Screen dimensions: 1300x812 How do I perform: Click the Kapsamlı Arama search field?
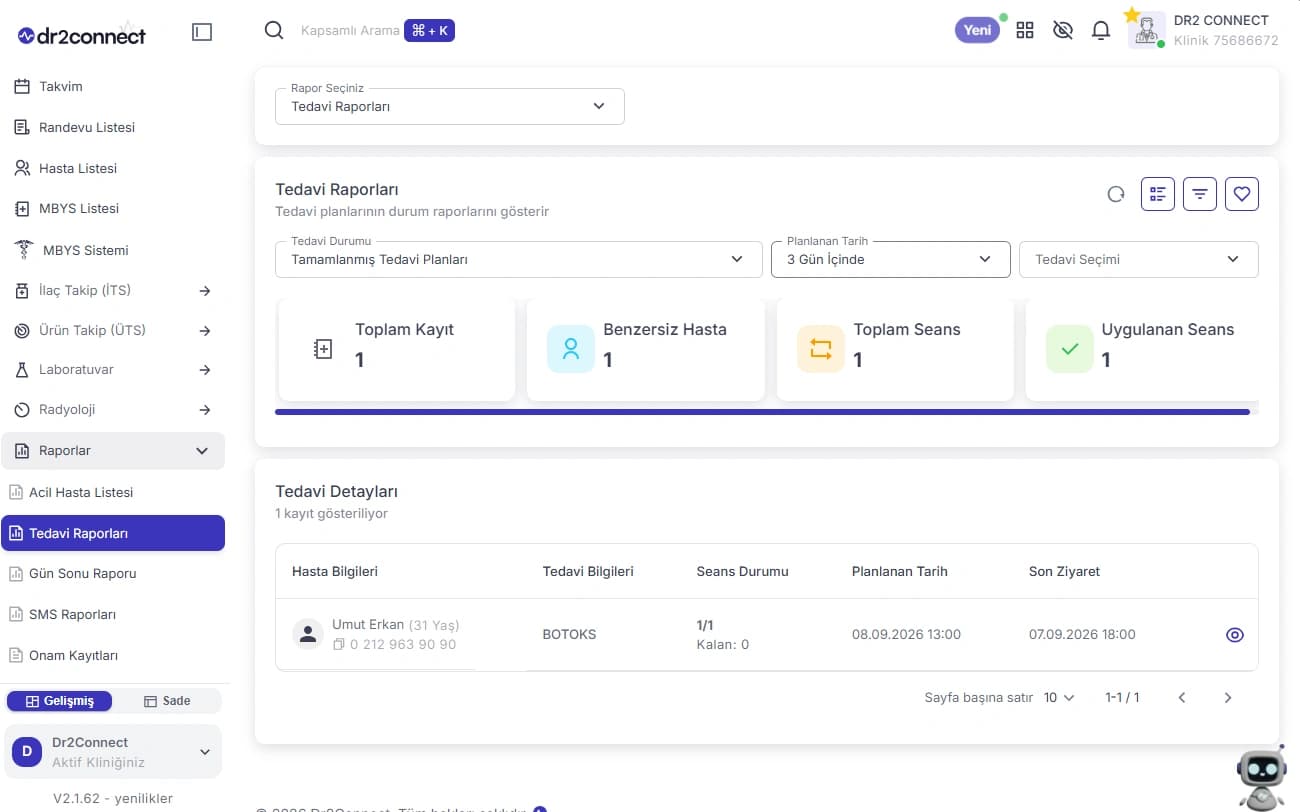pyautogui.click(x=350, y=31)
